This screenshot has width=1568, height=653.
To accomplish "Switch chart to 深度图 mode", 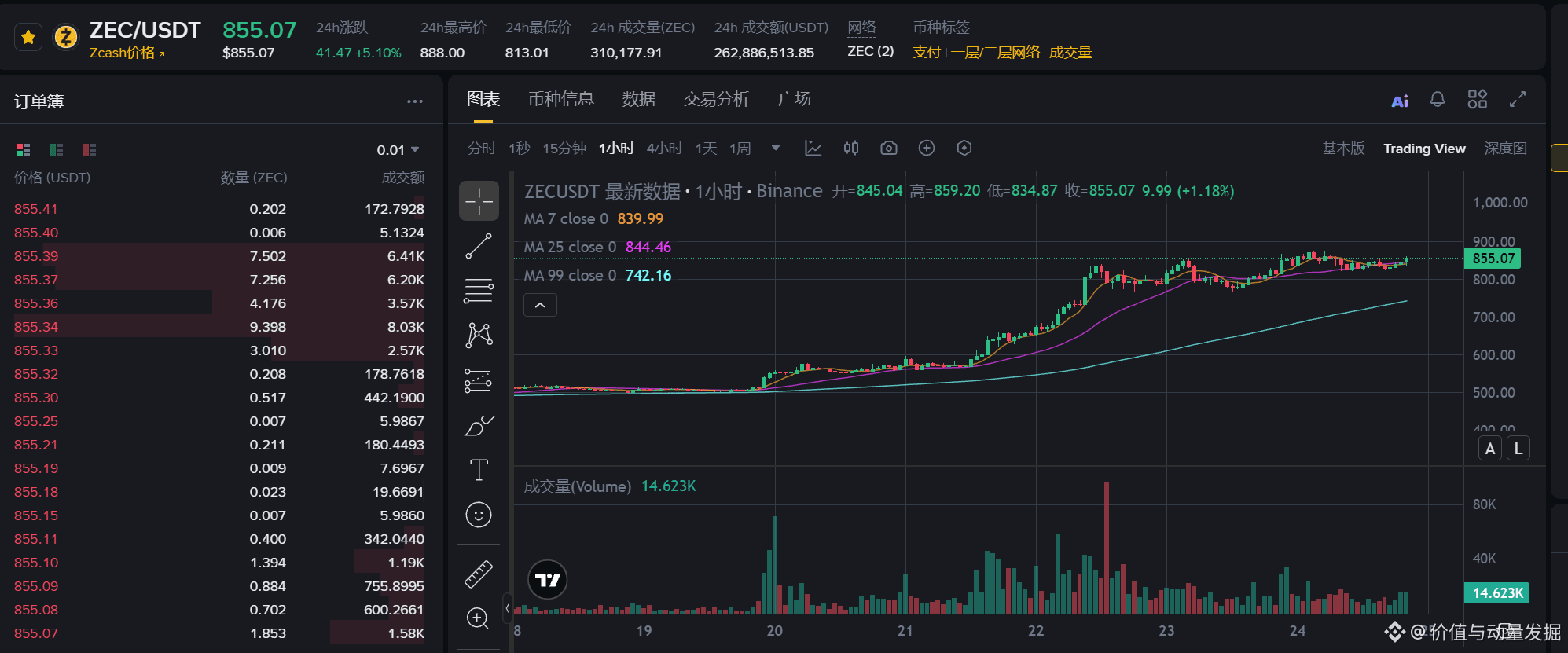I will 1505,149.
